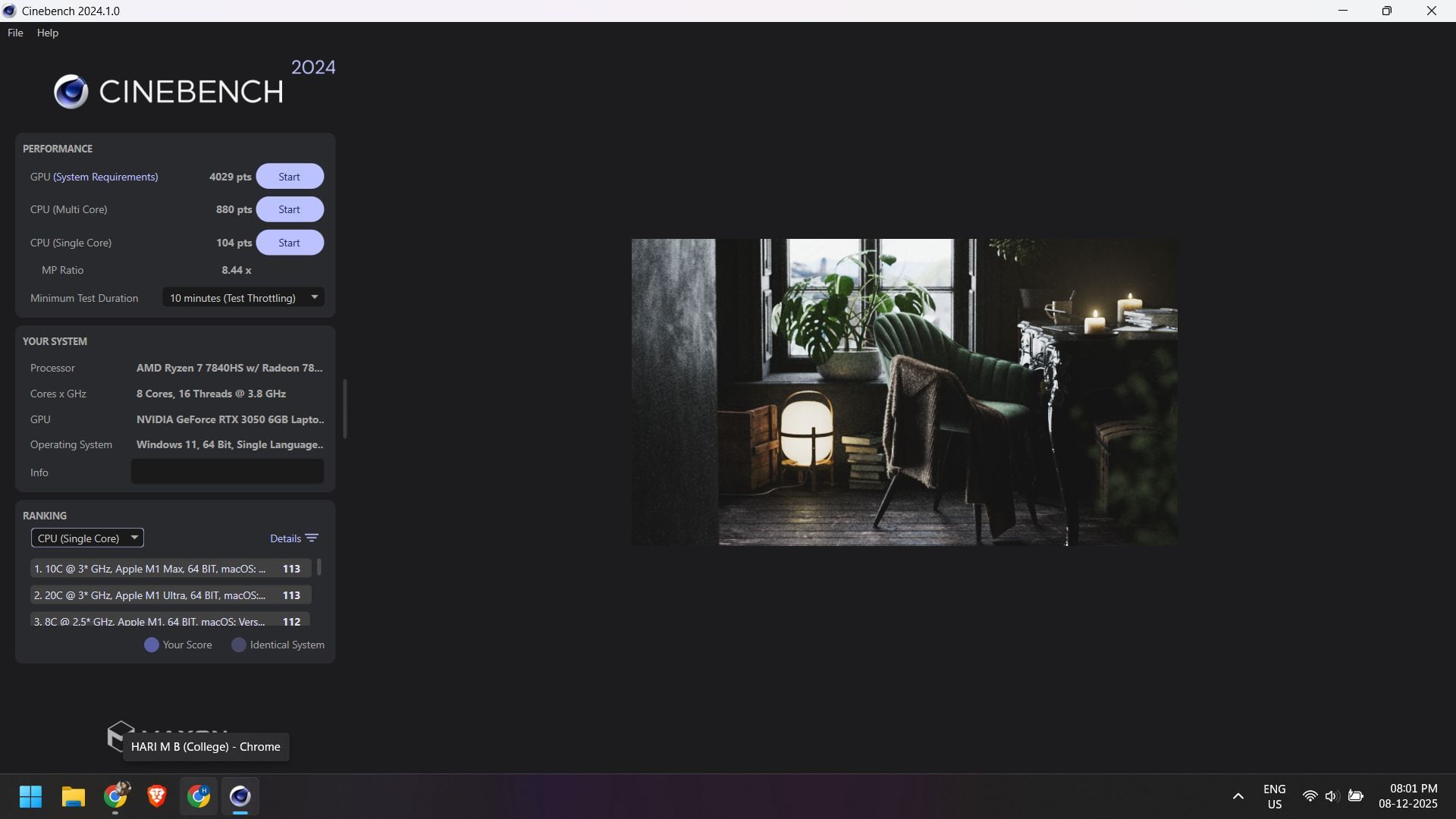Open the File menu

coord(15,33)
